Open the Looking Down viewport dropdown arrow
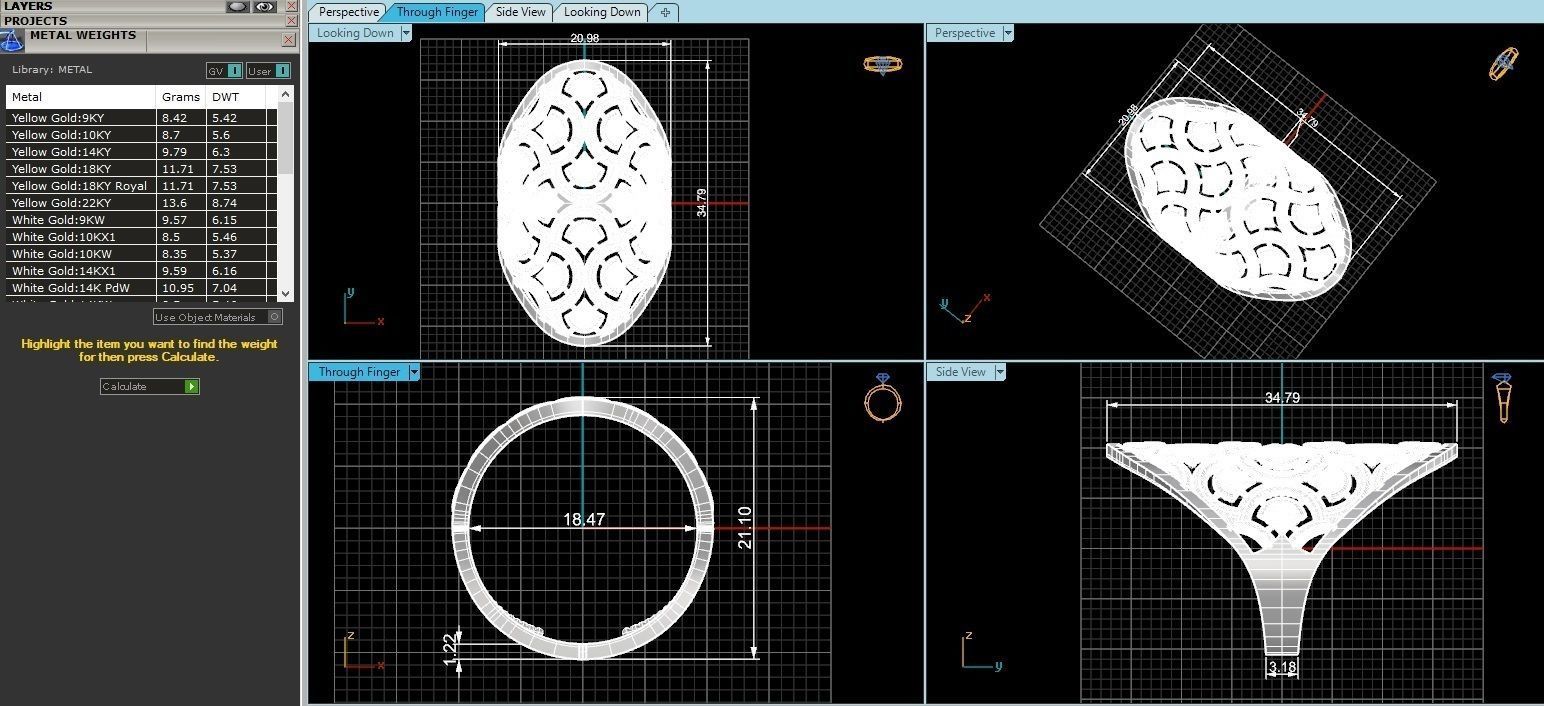This screenshot has width=1544, height=706. pos(406,33)
